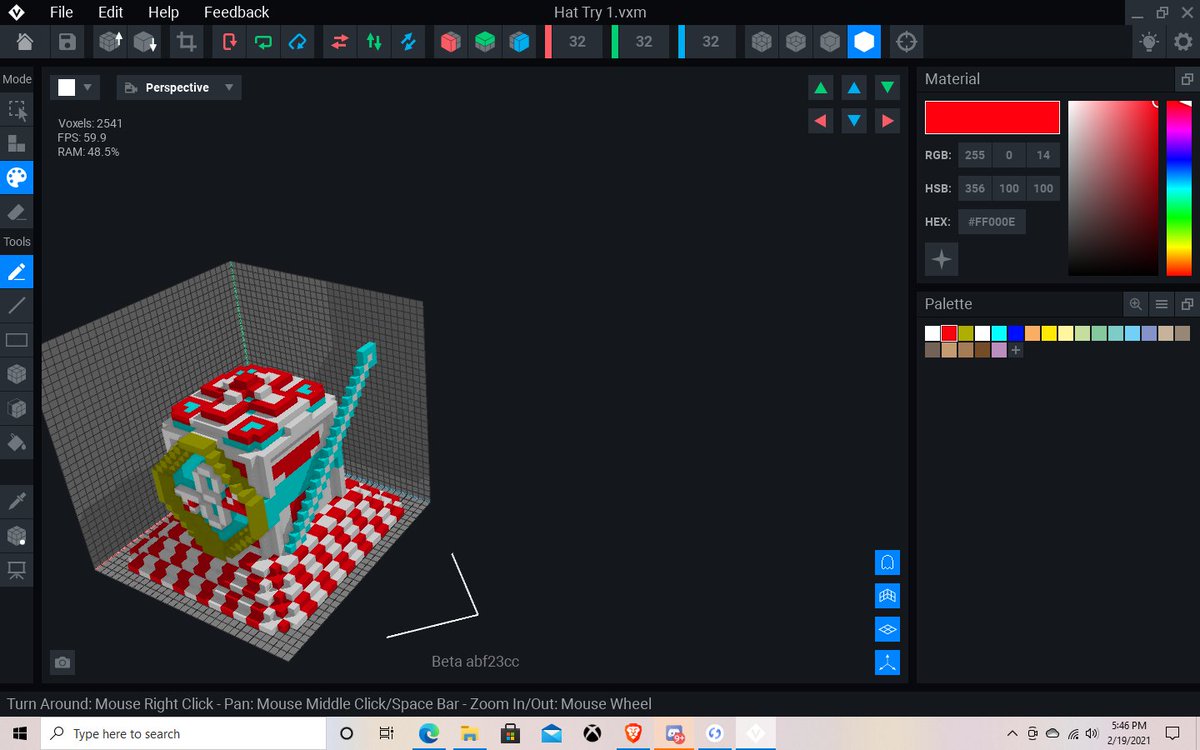
Task: Take a screenshot with camera icon
Action: [63, 662]
